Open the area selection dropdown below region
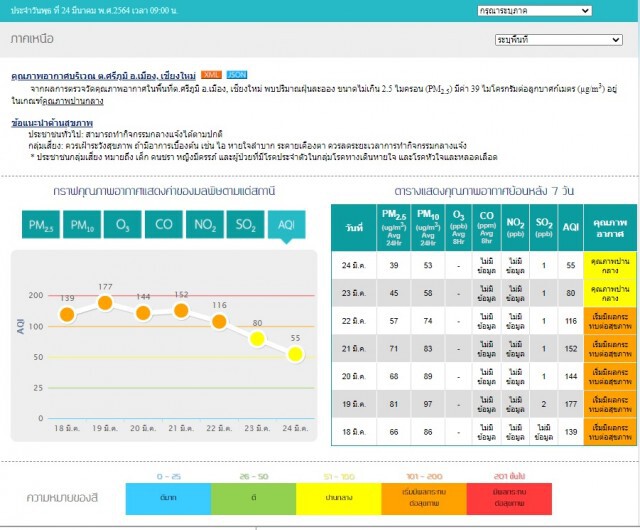 click(558, 40)
